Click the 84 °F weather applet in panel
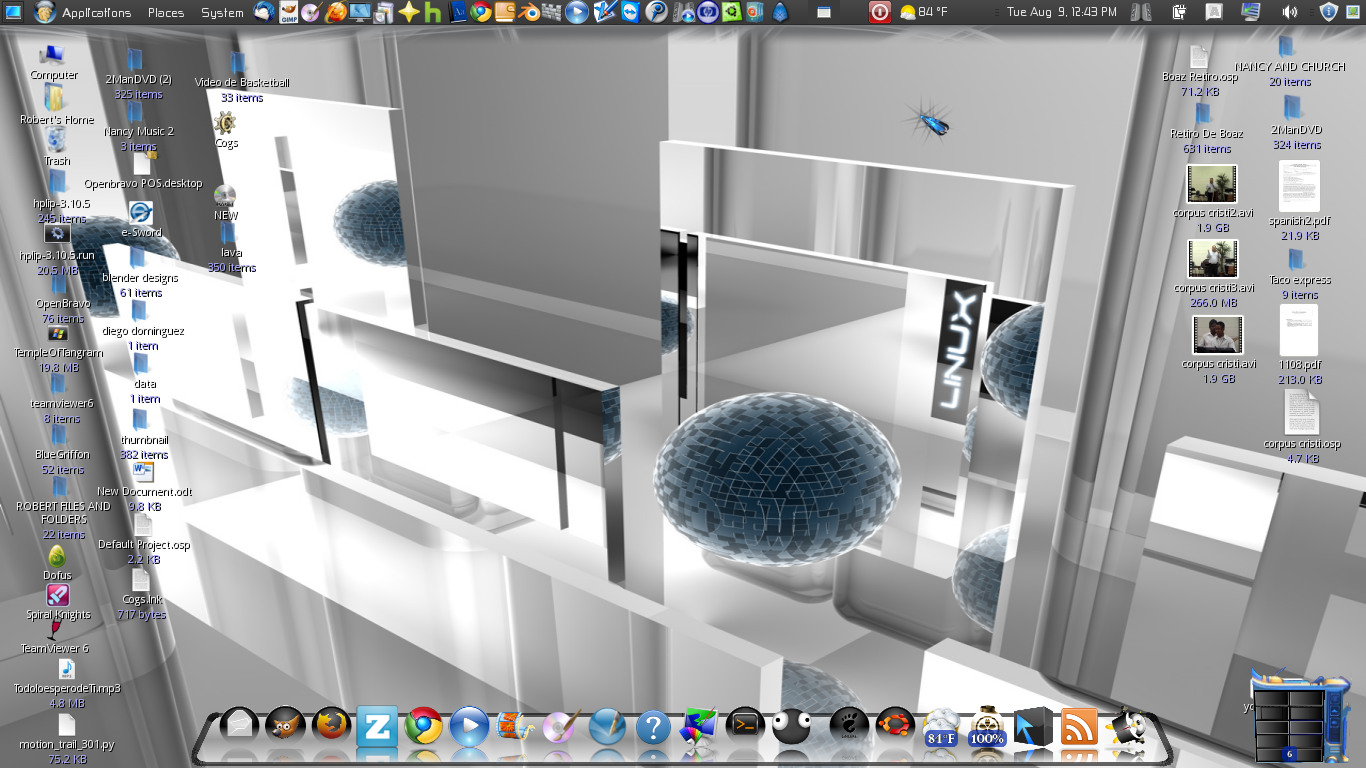The height and width of the screenshot is (768, 1366). [923, 12]
